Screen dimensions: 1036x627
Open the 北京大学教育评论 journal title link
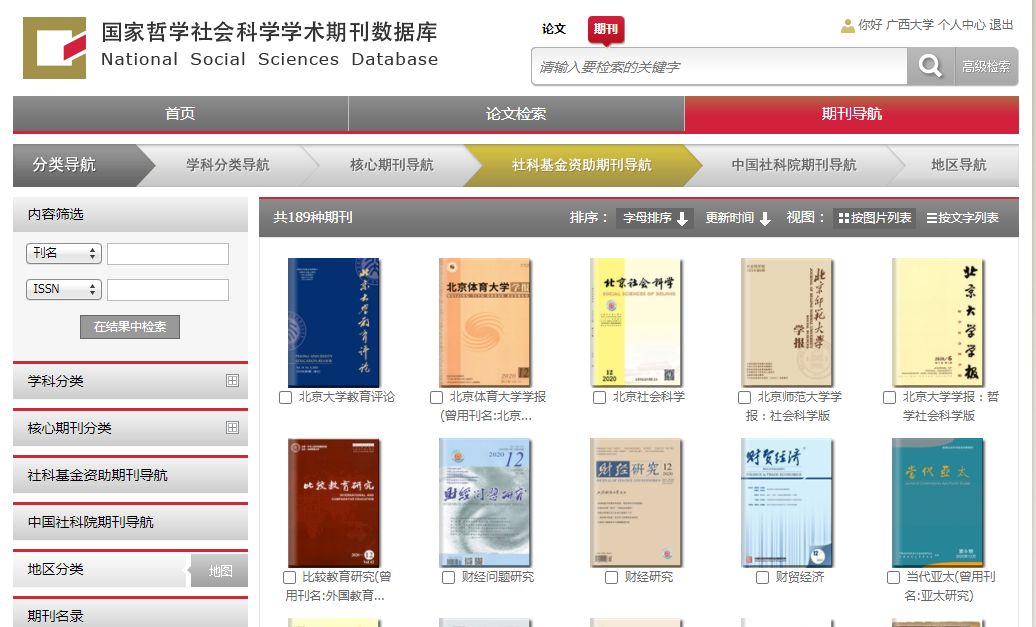coord(347,397)
